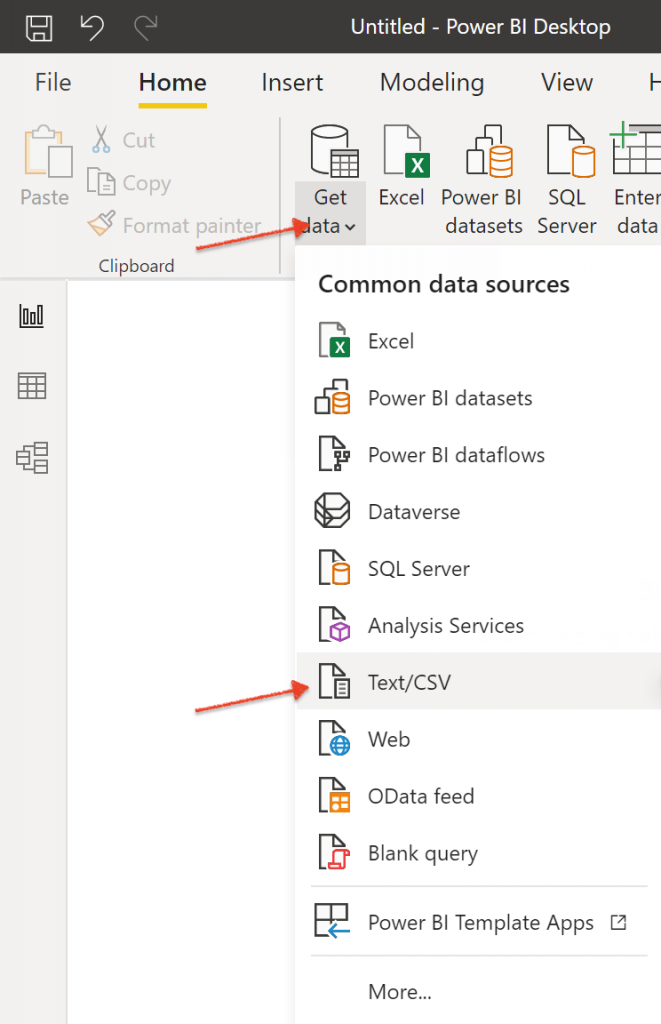Switch to the Insert ribbon tab
The height and width of the screenshot is (1024, 661).
pos(292,83)
